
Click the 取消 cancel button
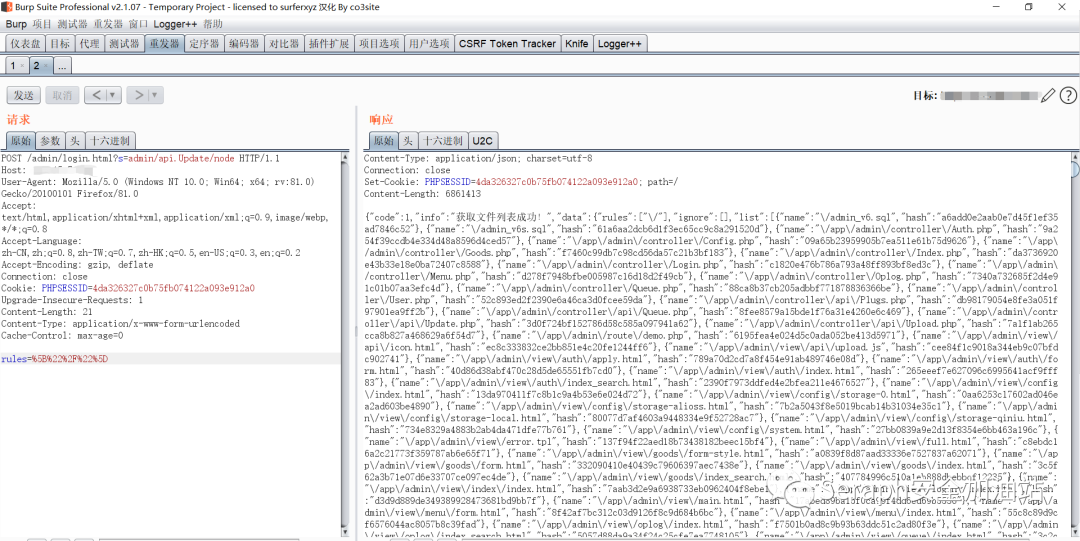click(62, 95)
